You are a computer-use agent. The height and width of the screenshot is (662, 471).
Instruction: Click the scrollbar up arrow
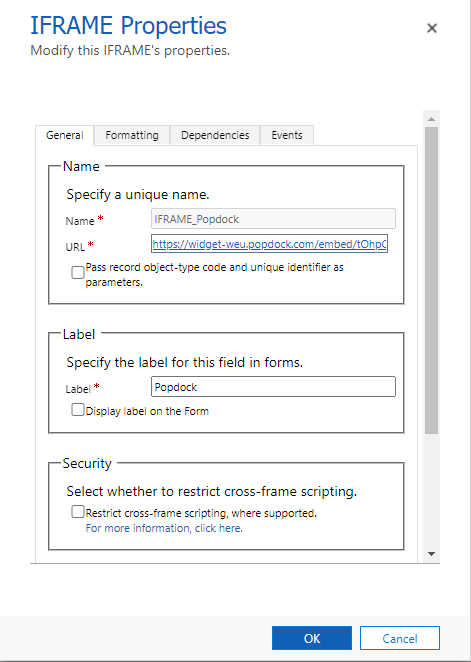431,119
